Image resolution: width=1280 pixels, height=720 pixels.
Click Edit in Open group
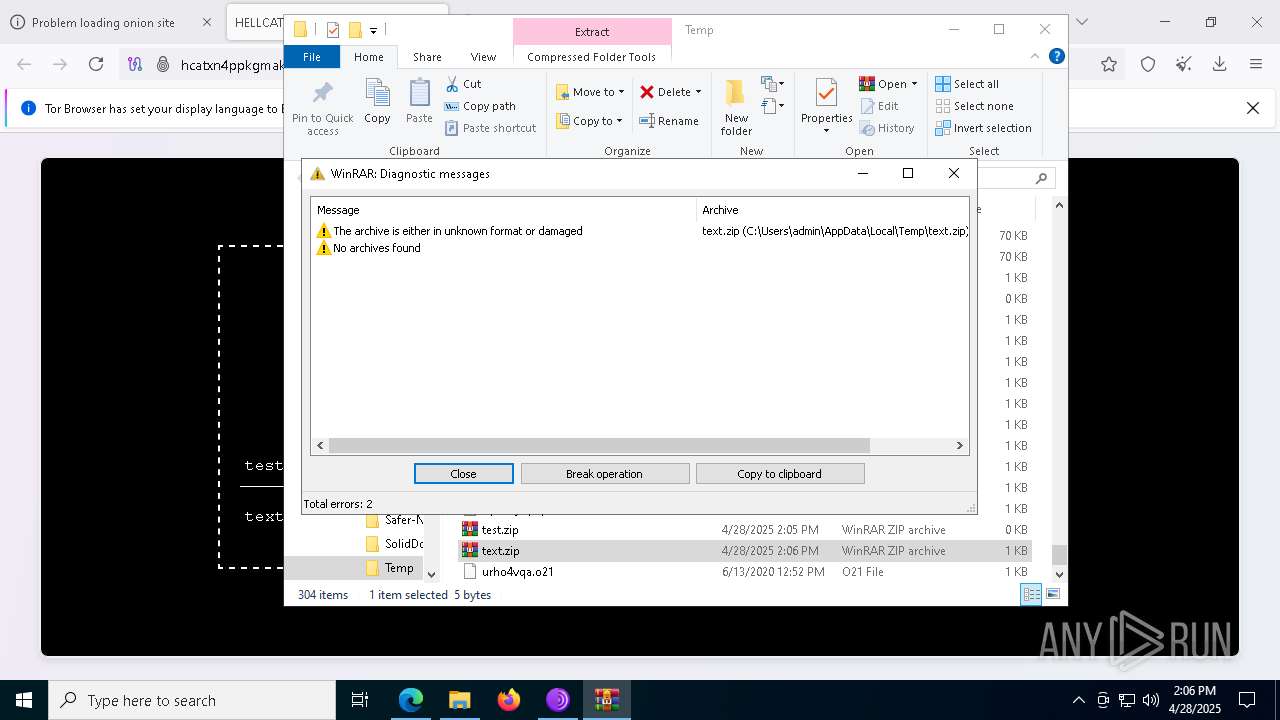(878, 106)
